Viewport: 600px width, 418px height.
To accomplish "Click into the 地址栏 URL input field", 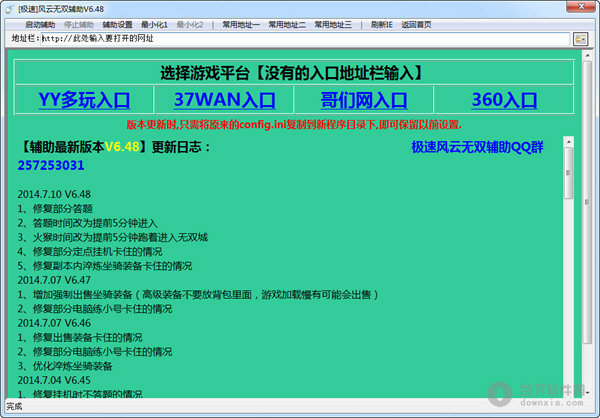I will tap(305, 39).
